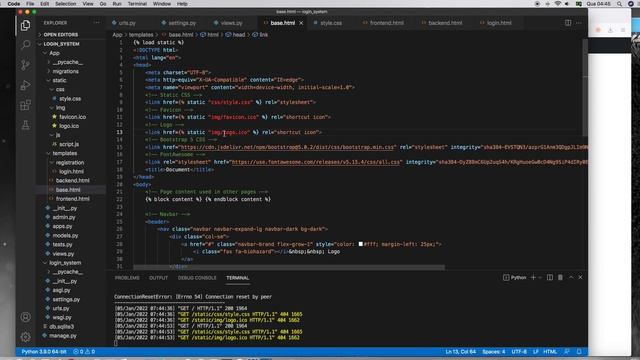This screenshot has height=360, width=640.
Task: Open the PROBLEMS panel tab
Action: point(127,278)
